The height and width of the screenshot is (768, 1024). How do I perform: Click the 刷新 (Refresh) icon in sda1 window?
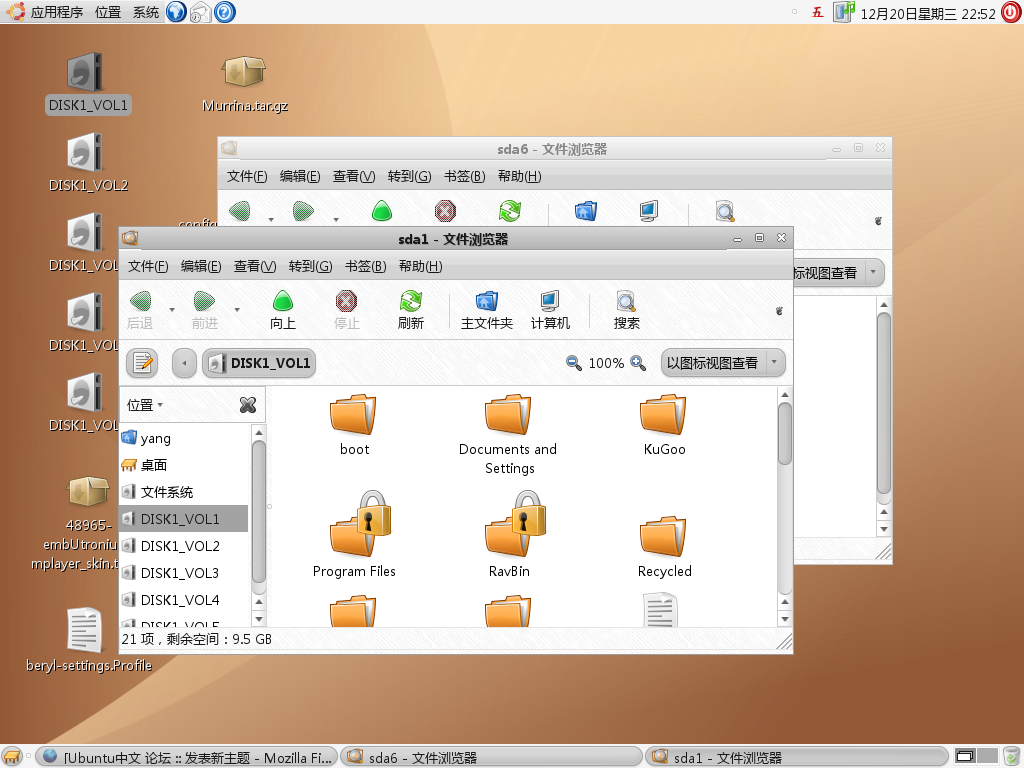[411, 302]
